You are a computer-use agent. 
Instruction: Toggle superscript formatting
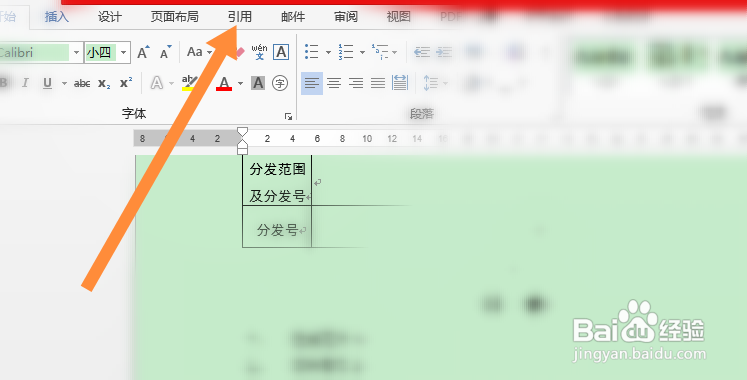[x=126, y=83]
